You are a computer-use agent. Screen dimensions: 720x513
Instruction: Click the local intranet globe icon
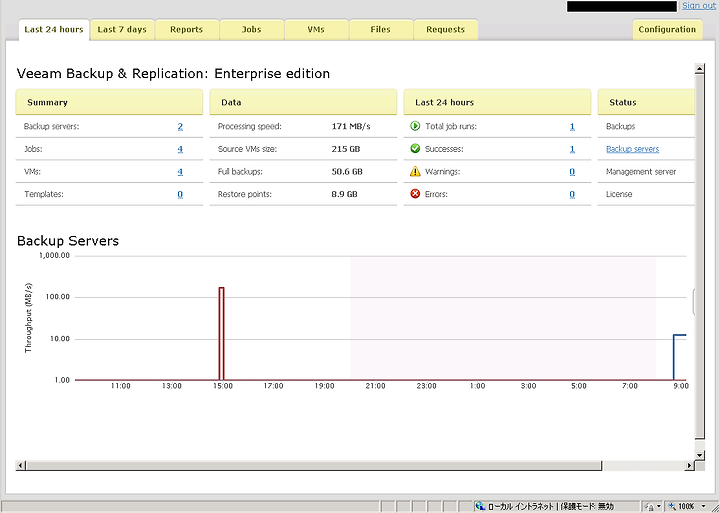[x=480, y=506]
